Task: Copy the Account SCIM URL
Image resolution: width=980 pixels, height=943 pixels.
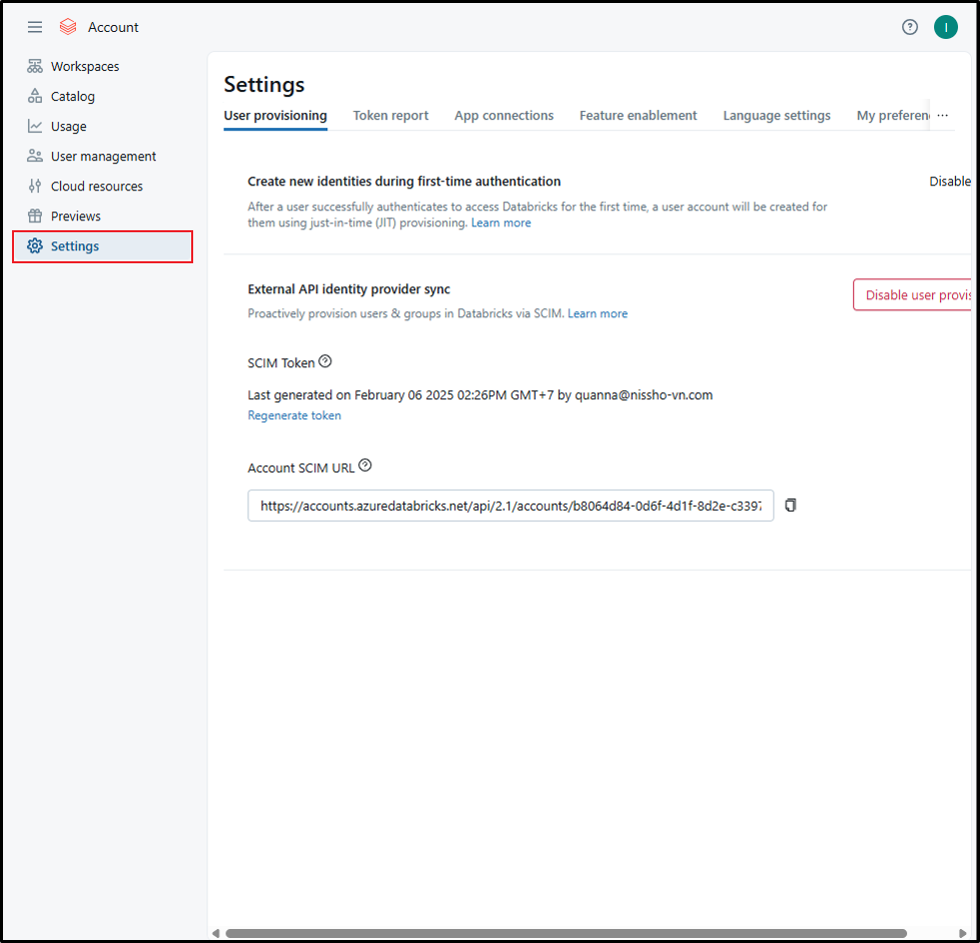Action: pyautogui.click(x=790, y=506)
